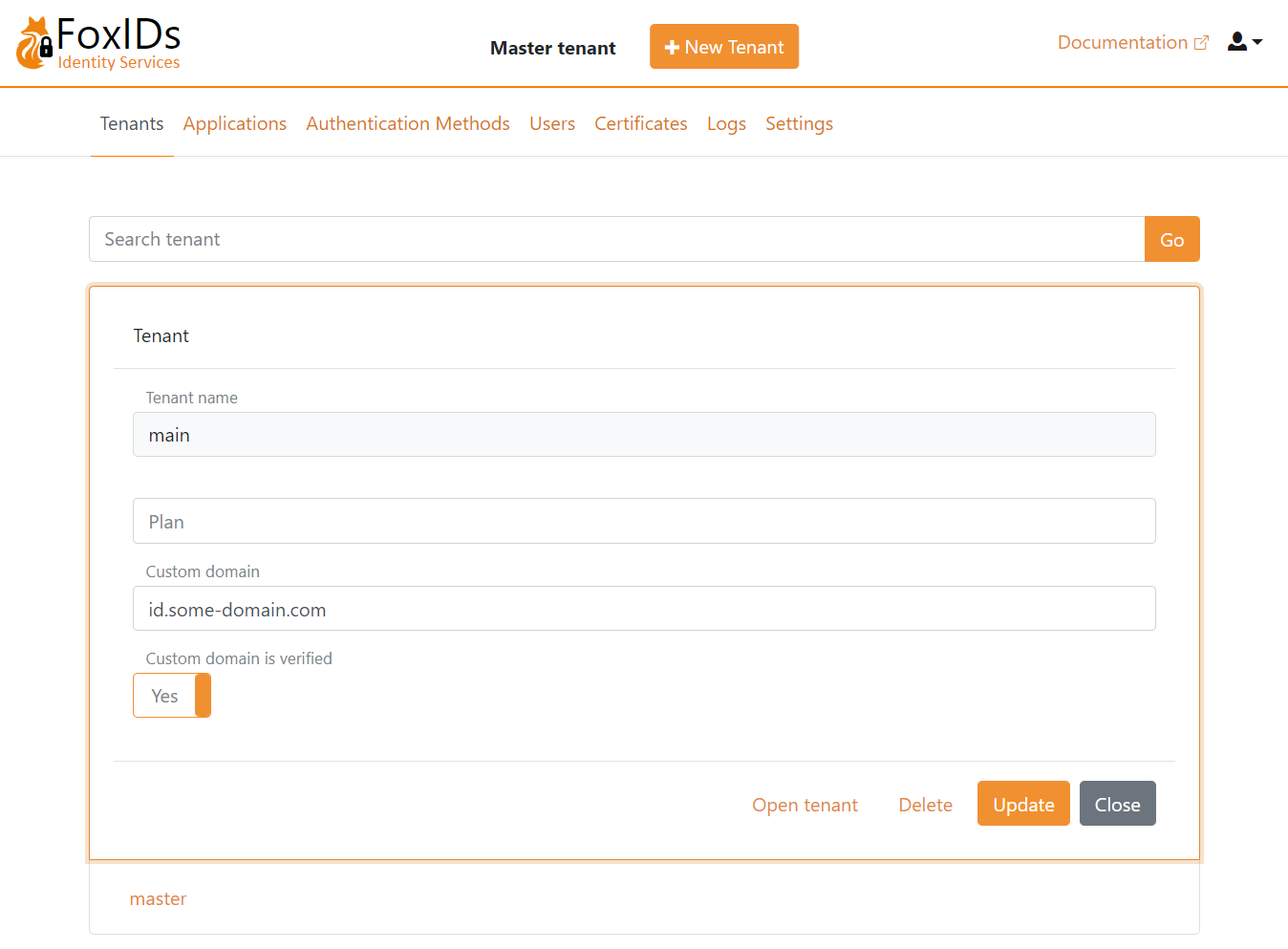Open the Authentication Methods tab

pos(408,123)
